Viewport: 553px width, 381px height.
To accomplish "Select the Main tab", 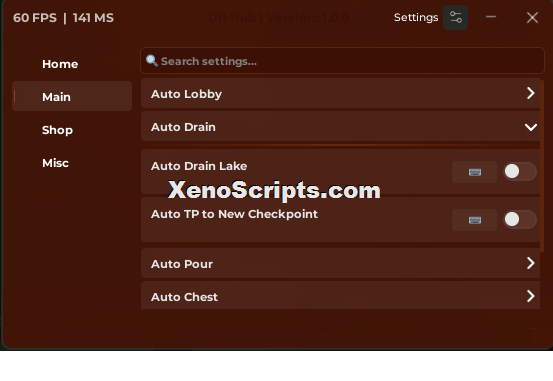I will [72, 96].
